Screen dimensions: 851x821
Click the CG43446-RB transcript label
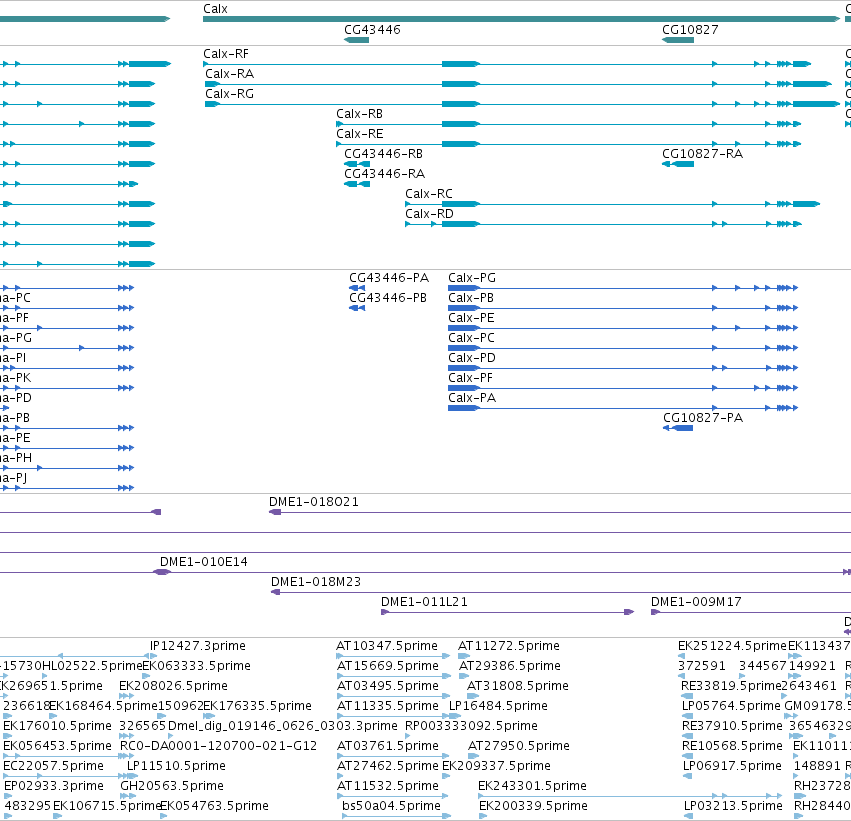383,154
